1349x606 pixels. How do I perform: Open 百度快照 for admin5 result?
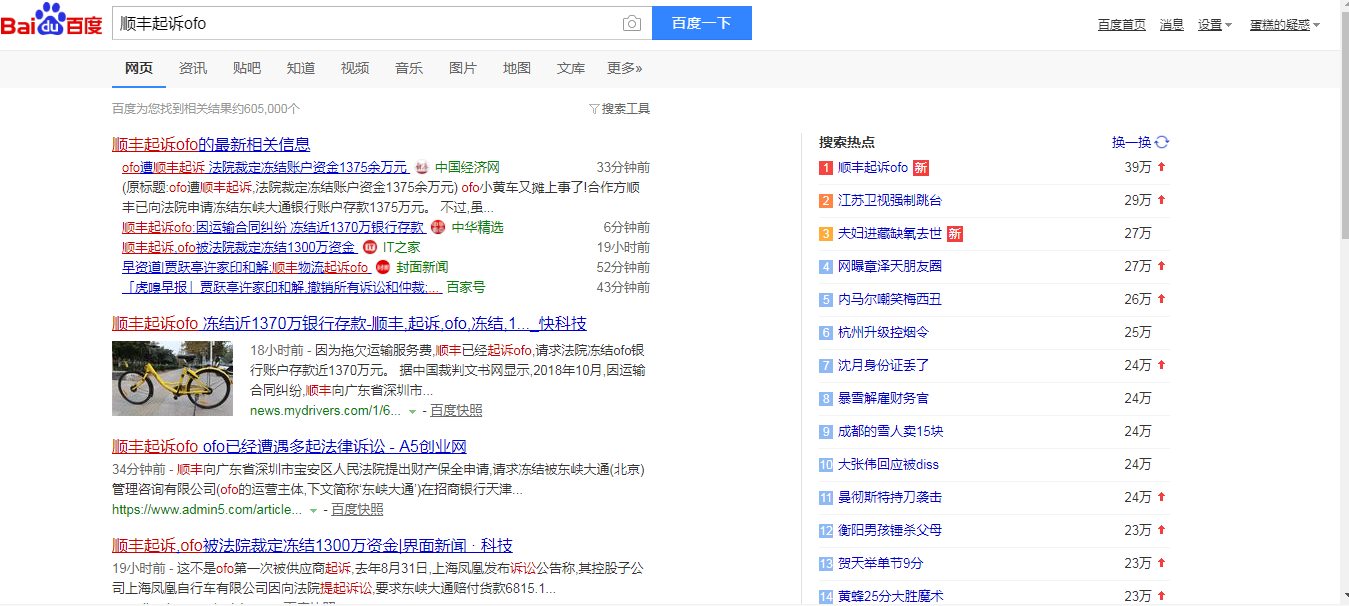[x=357, y=510]
